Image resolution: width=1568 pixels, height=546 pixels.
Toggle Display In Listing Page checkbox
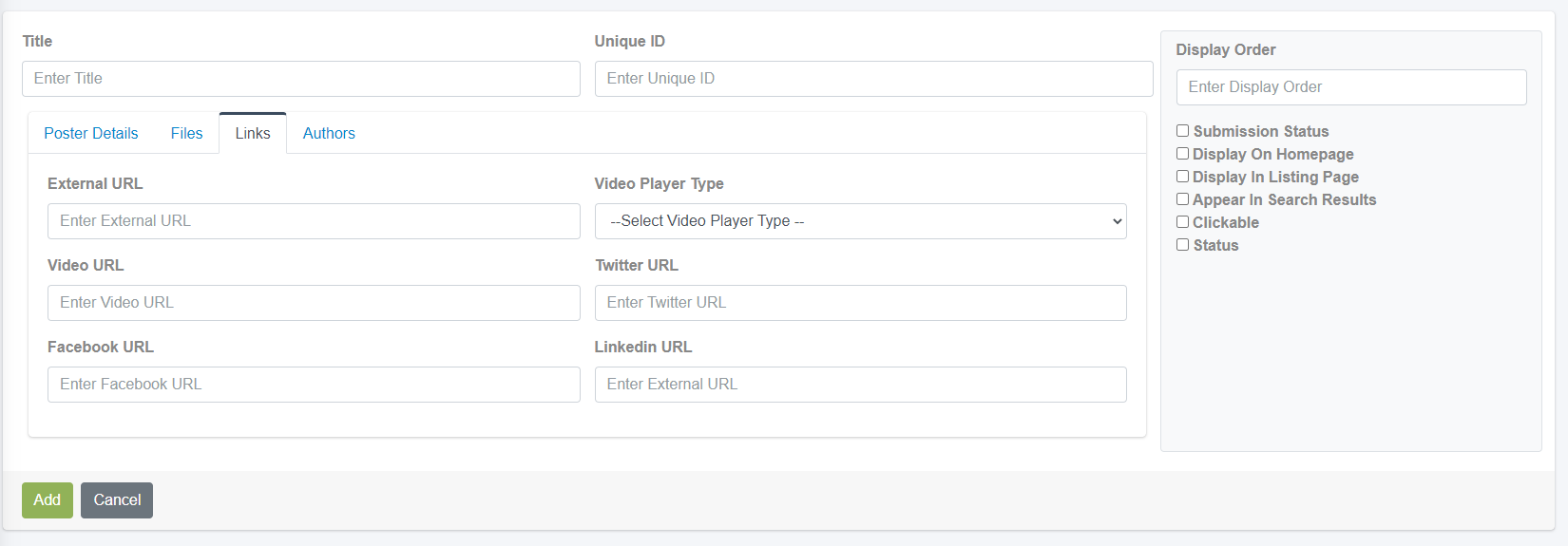[x=1182, y=177]
